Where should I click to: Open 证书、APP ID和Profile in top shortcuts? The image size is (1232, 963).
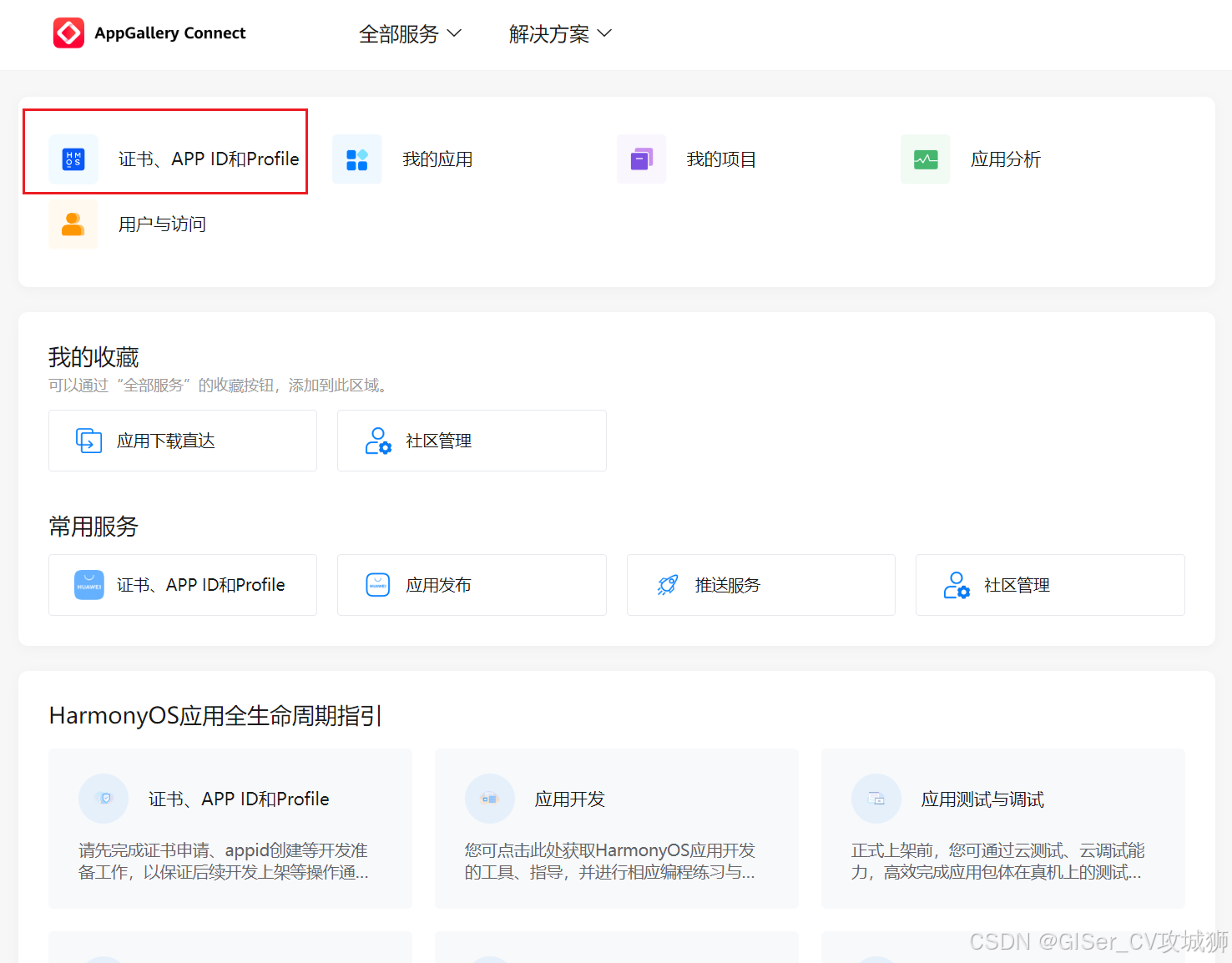(x=209, y=159)
